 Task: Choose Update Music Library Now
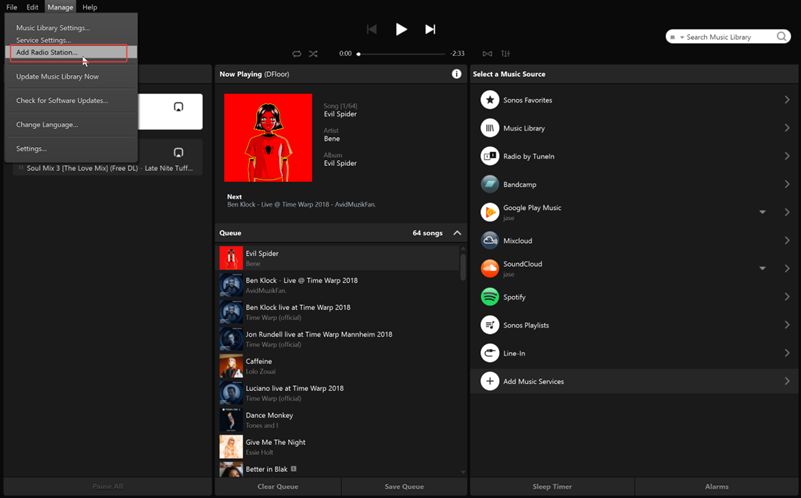[x=71, y=76]
